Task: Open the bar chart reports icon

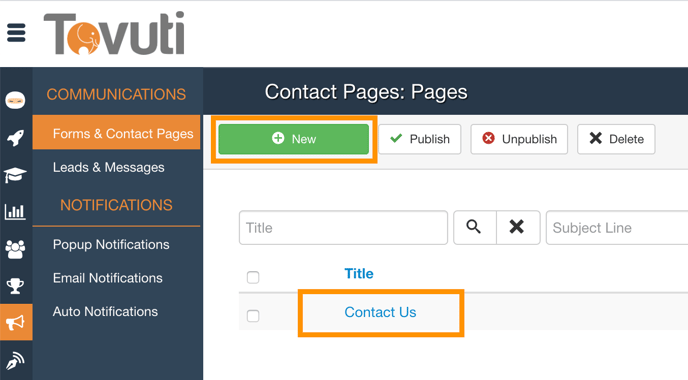Action: point(15,212)
